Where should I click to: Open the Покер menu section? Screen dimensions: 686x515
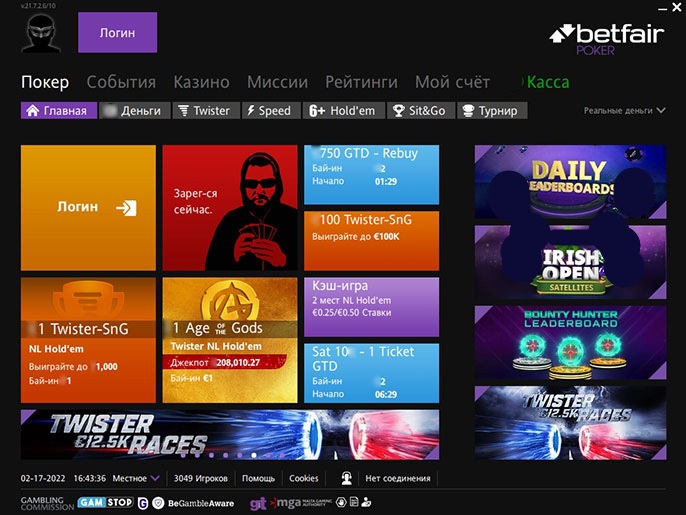[45, 82]
